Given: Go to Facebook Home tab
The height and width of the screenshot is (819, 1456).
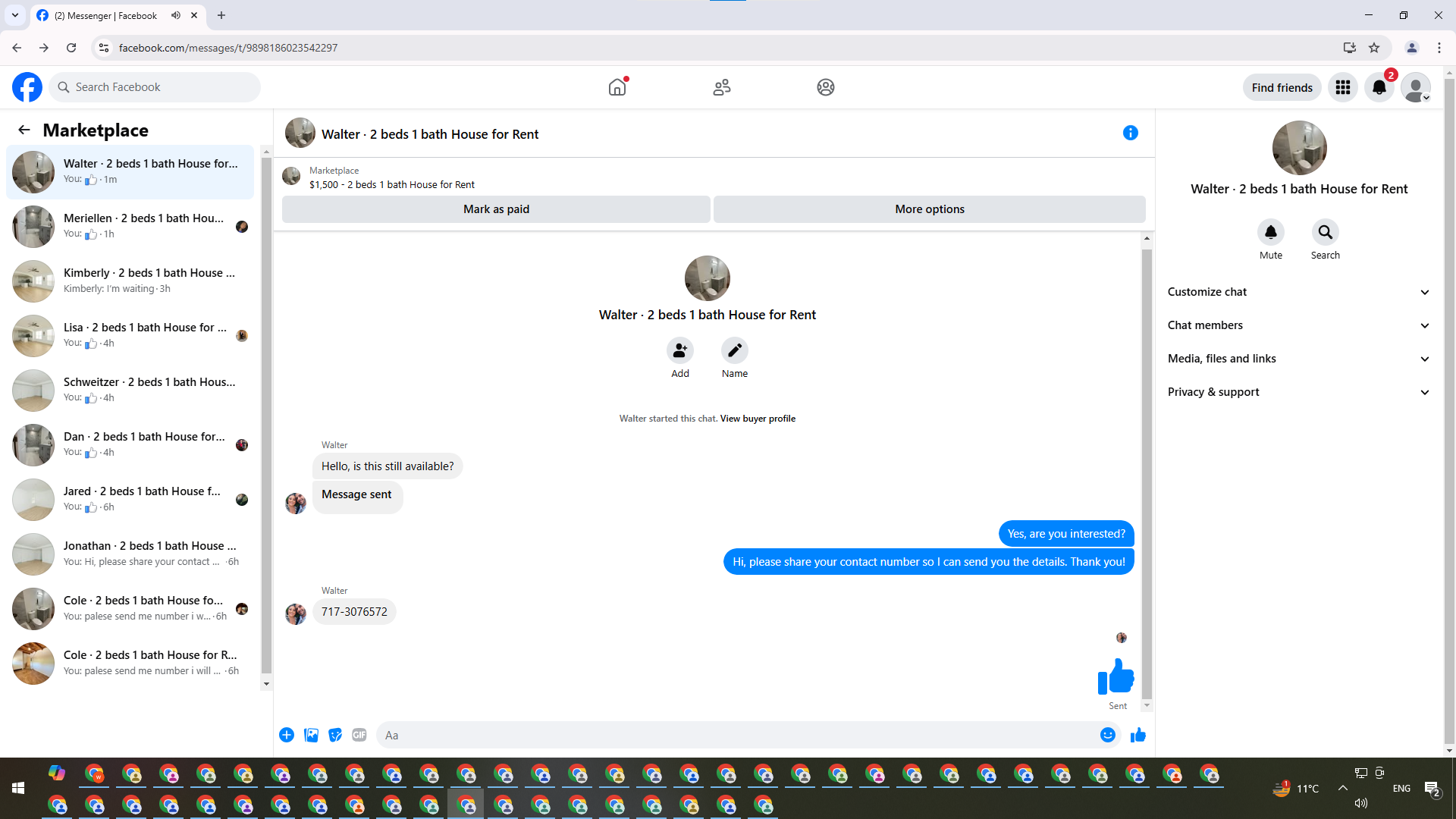Looking at the screenshot, I should pyautogui.click(x=617, y=87).
